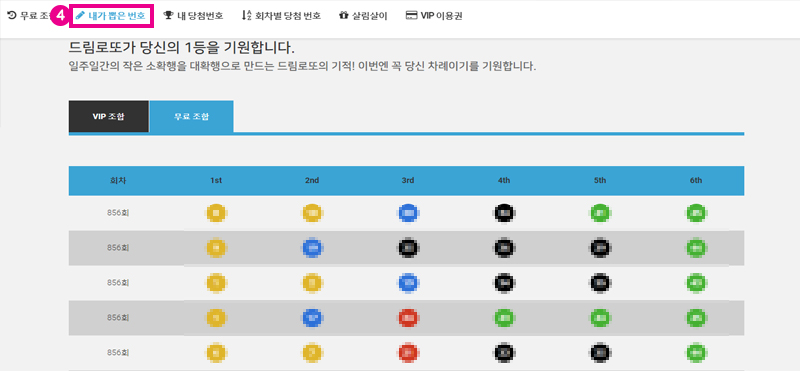Click the 5th column header
This screenshot has width=800, height=371.
(x=600, y=180)
